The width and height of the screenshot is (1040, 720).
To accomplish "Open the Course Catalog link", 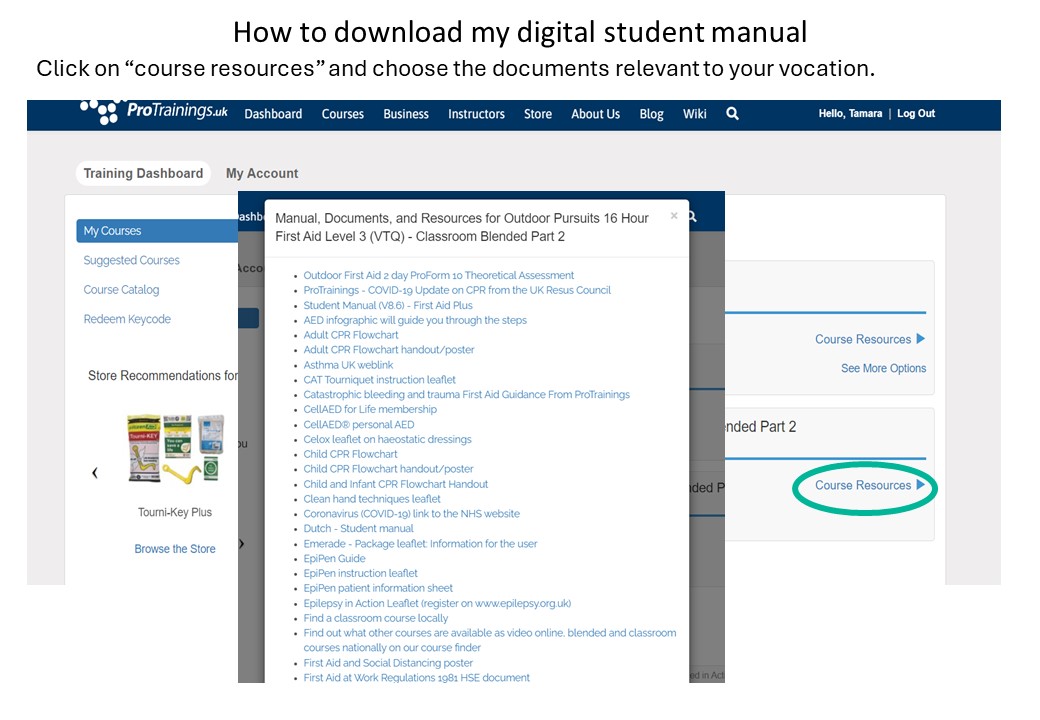I will [121, 290].
